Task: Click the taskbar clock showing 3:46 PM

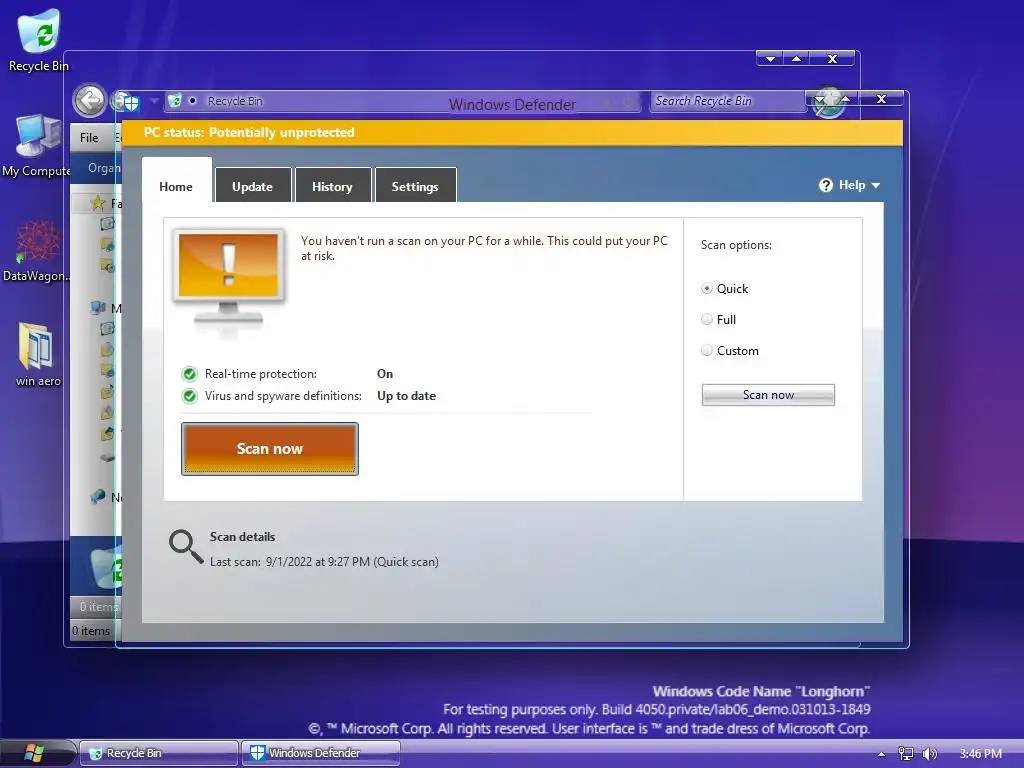Action: pyautogui.click(x=980, y=754)
